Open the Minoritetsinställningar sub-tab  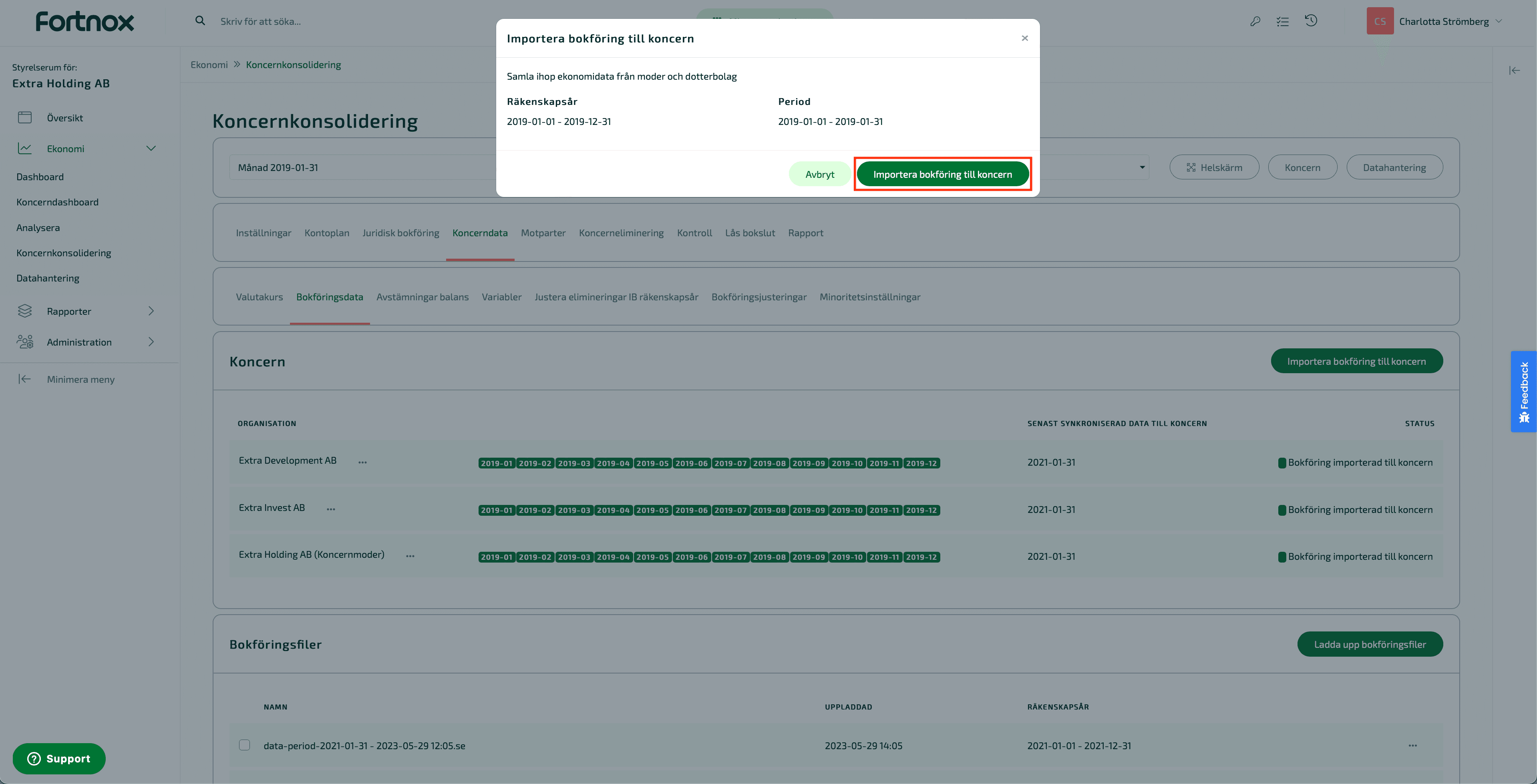coord(870,297)
